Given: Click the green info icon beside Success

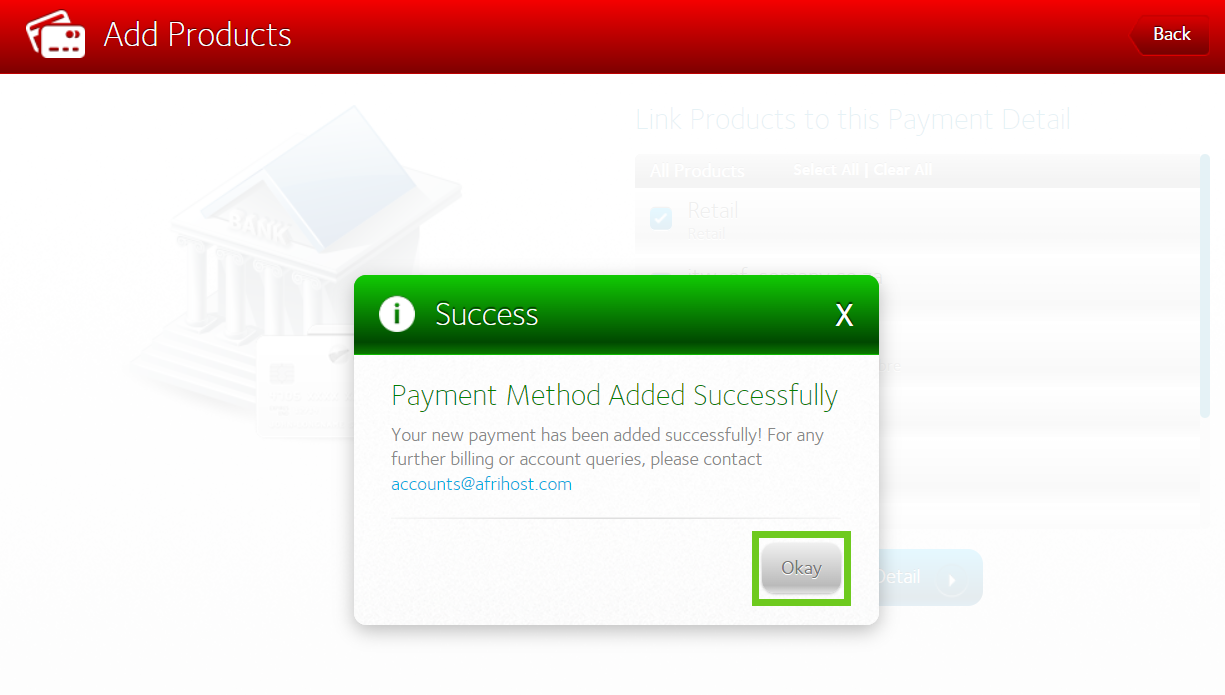Looking at the screenshot, I should click(397, 314).
